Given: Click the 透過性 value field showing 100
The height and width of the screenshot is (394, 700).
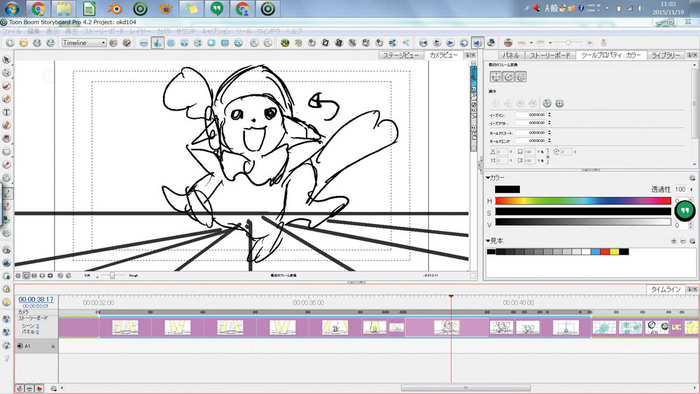Looking at the screenshot, I should (680, 190).
